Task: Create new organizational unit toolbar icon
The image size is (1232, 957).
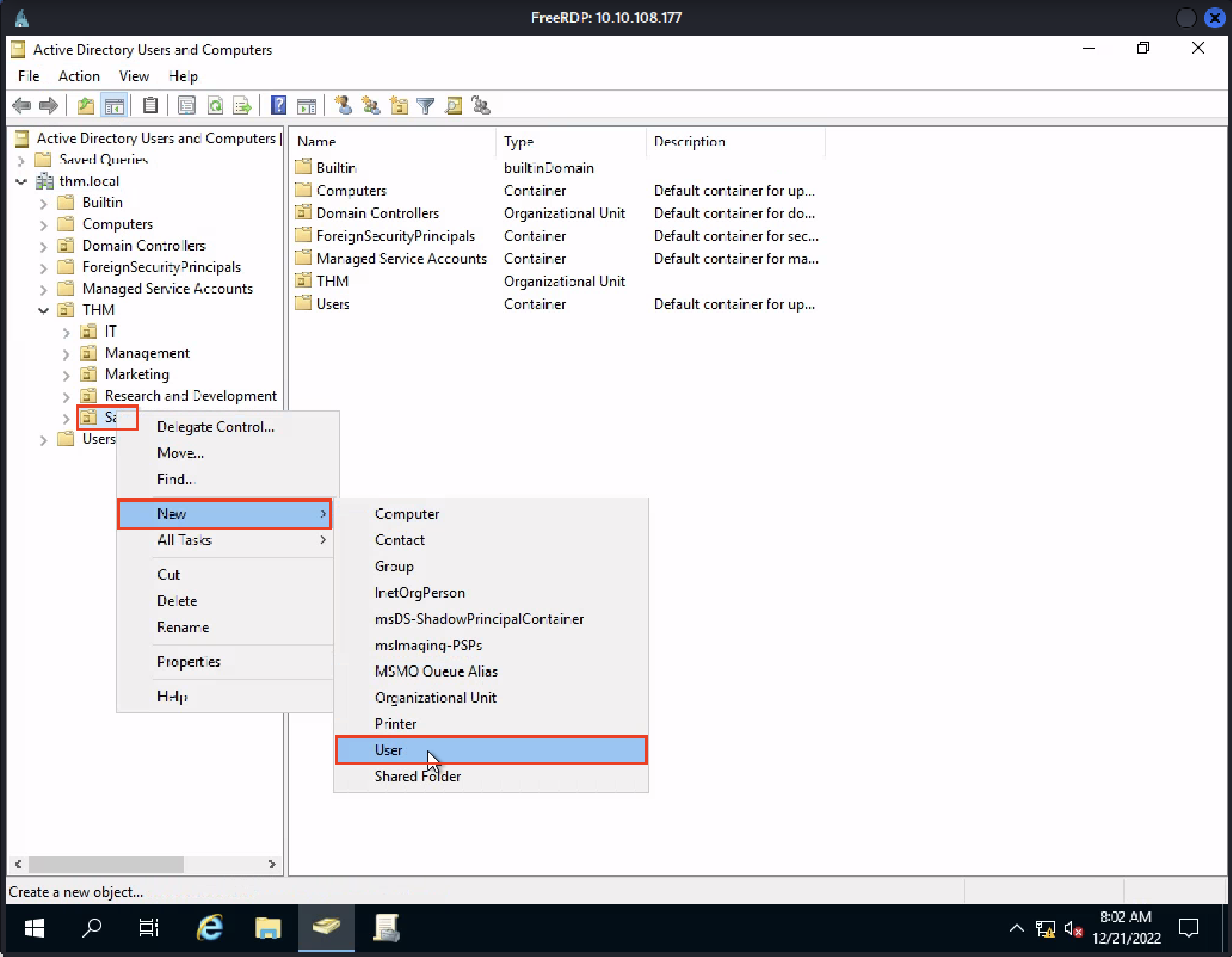Action: 399,105
